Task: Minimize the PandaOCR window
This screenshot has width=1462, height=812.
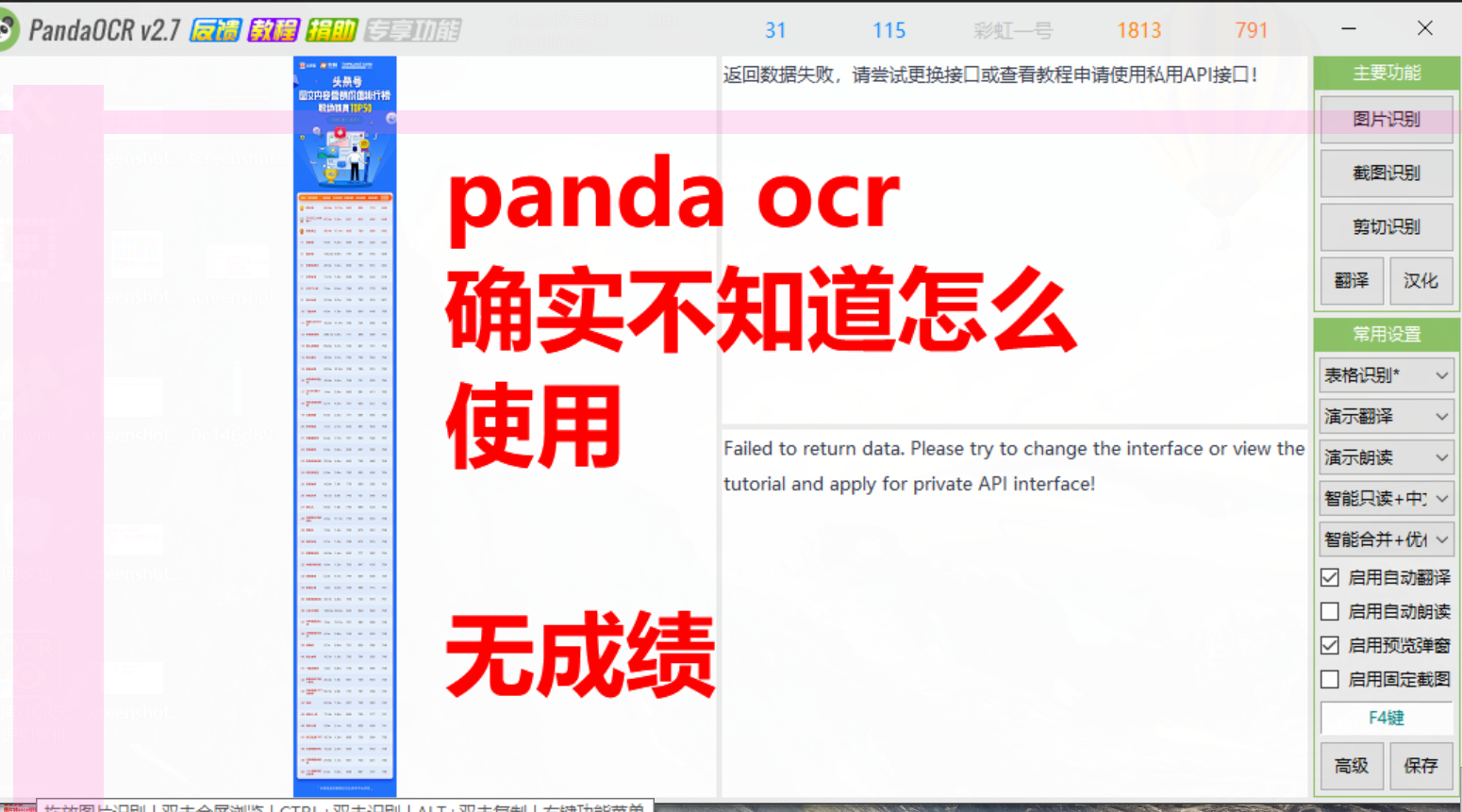Action: coord(1349,29)
